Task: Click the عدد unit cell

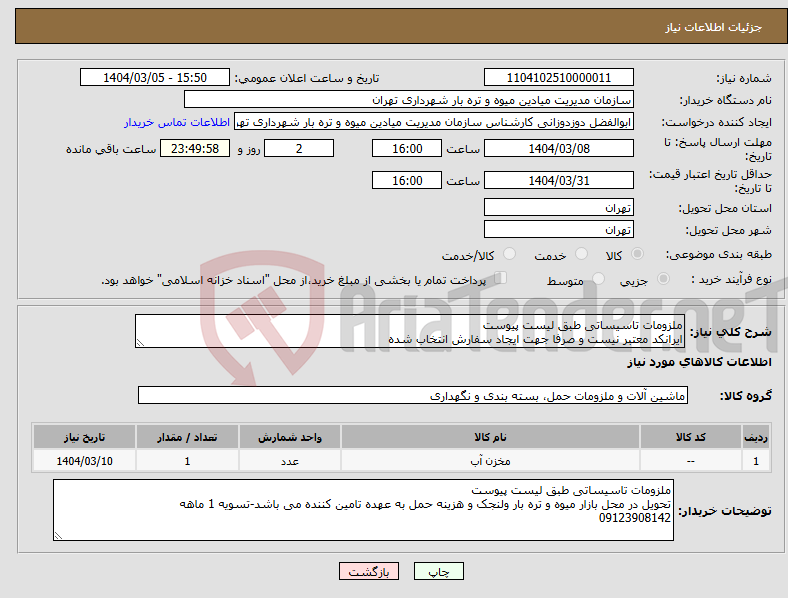Action: pyautogui.click(x=290, y=461)
